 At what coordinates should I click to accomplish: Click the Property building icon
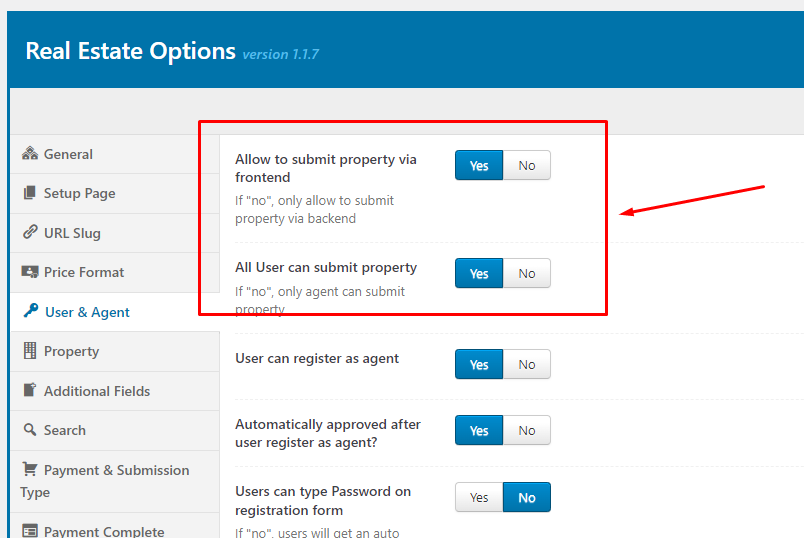coord(30,351)
